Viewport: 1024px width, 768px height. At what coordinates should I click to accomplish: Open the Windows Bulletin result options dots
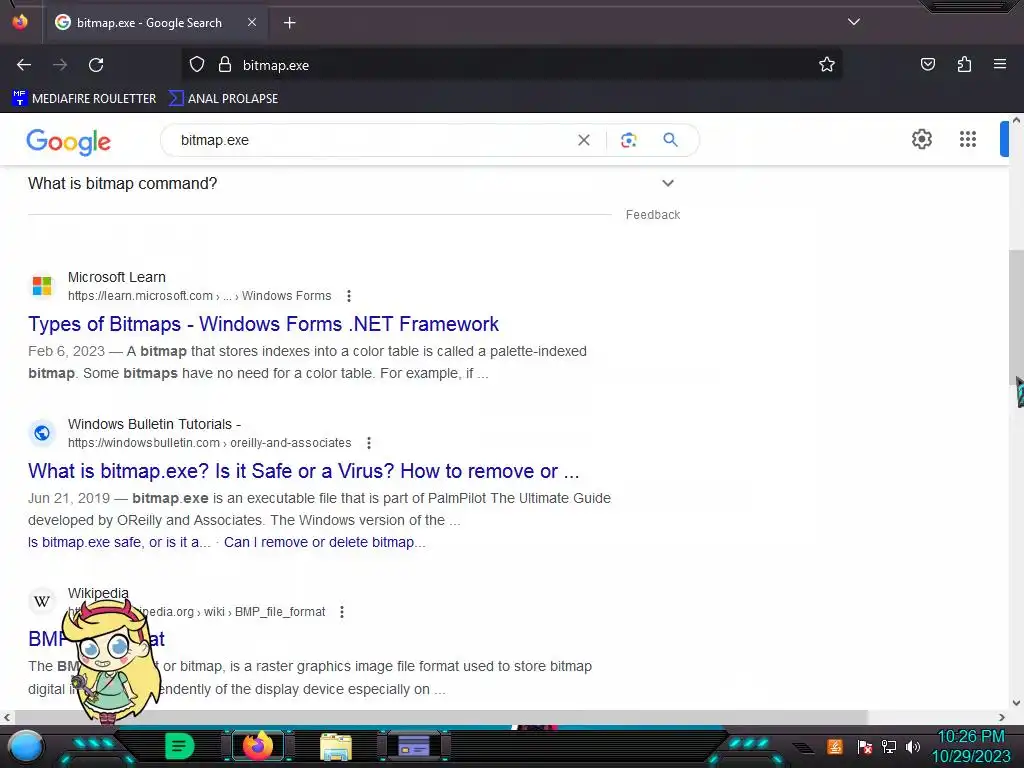click(369, 443)
